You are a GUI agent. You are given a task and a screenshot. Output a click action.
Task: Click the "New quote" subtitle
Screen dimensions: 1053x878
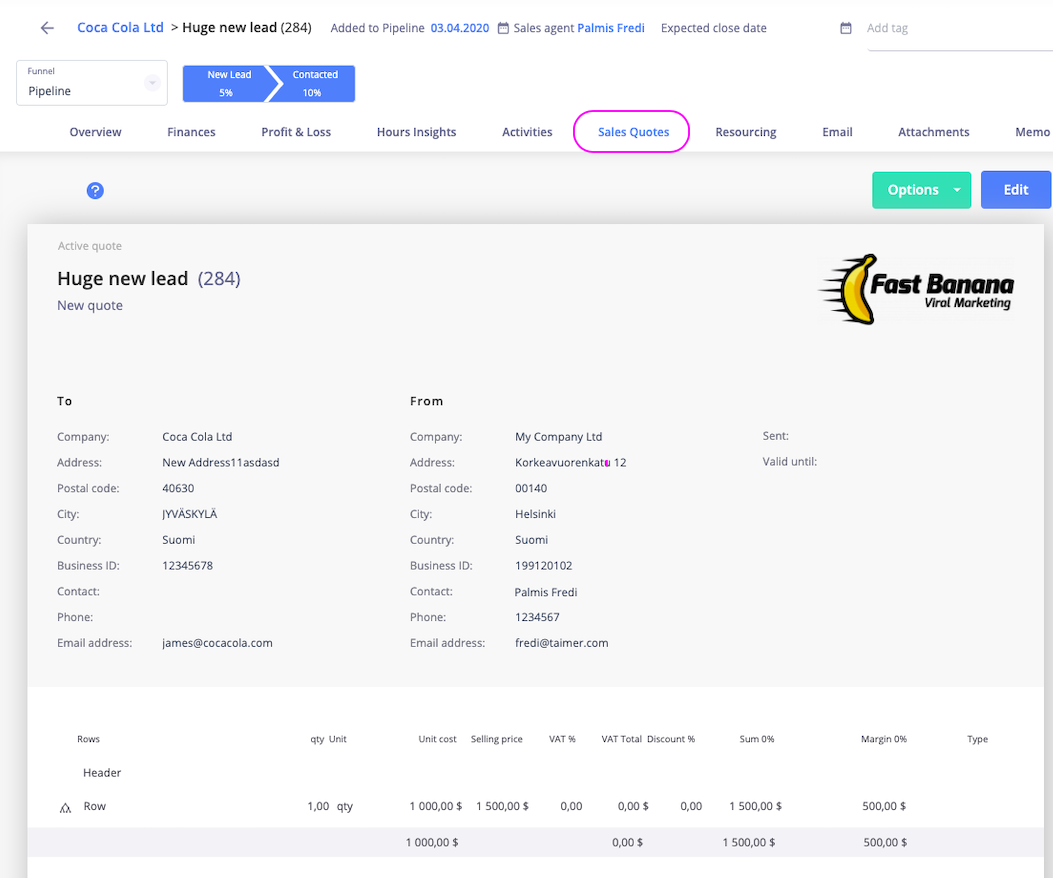click(x=90, y=306)
